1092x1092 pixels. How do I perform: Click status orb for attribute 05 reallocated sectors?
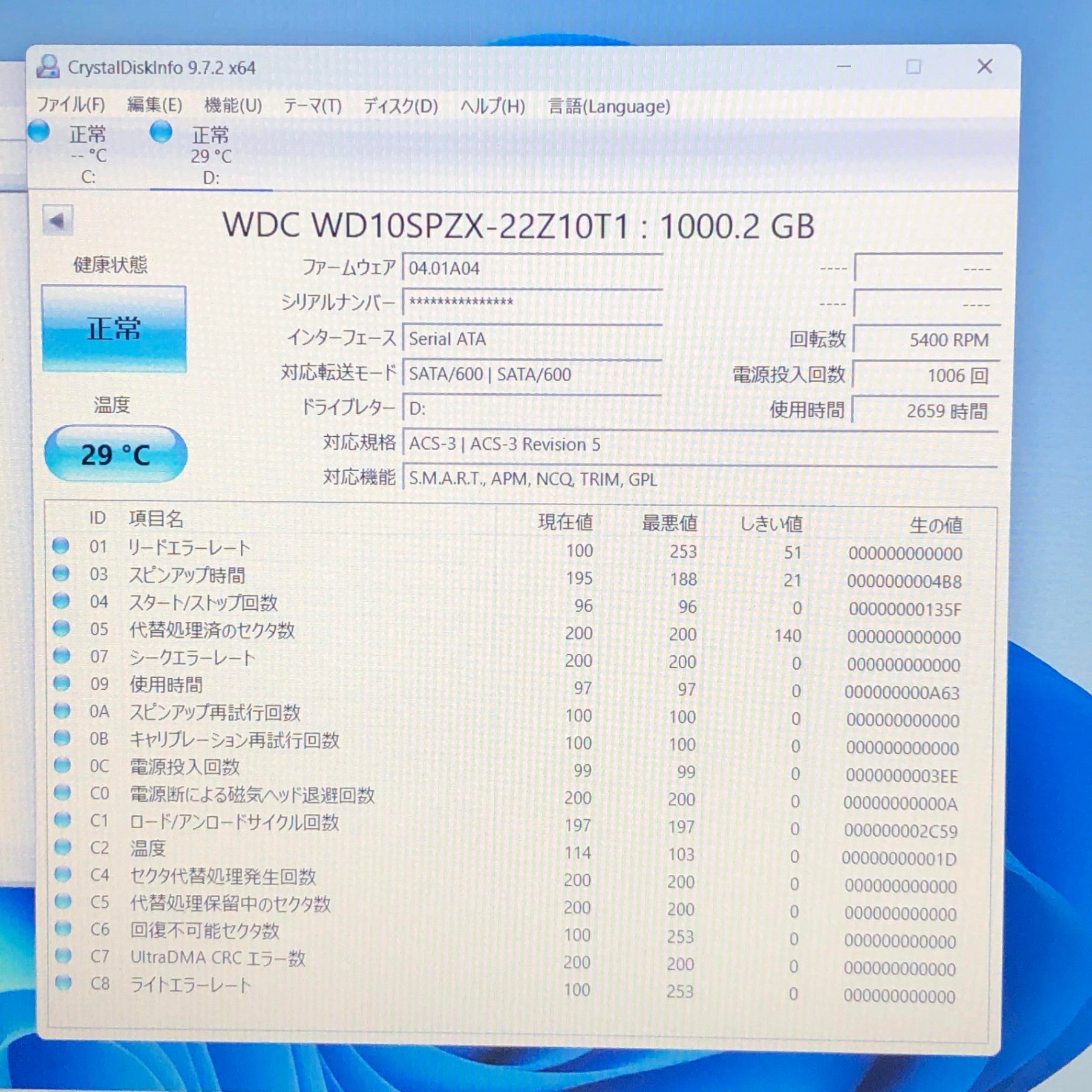tap(61, 629)
